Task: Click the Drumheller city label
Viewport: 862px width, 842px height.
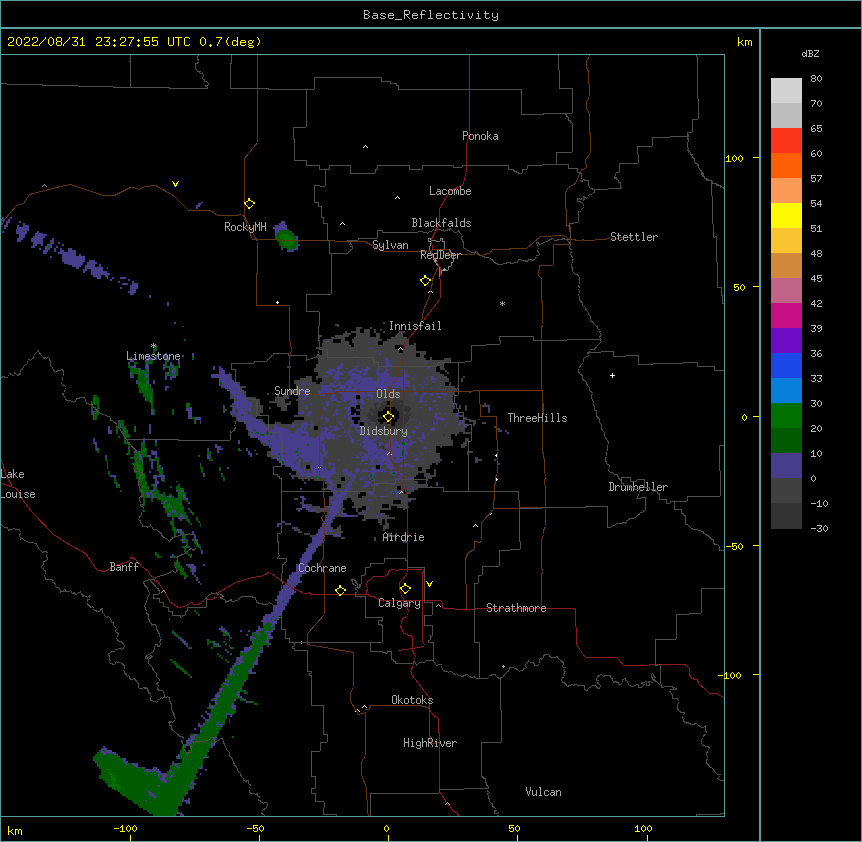Action: 638,487
